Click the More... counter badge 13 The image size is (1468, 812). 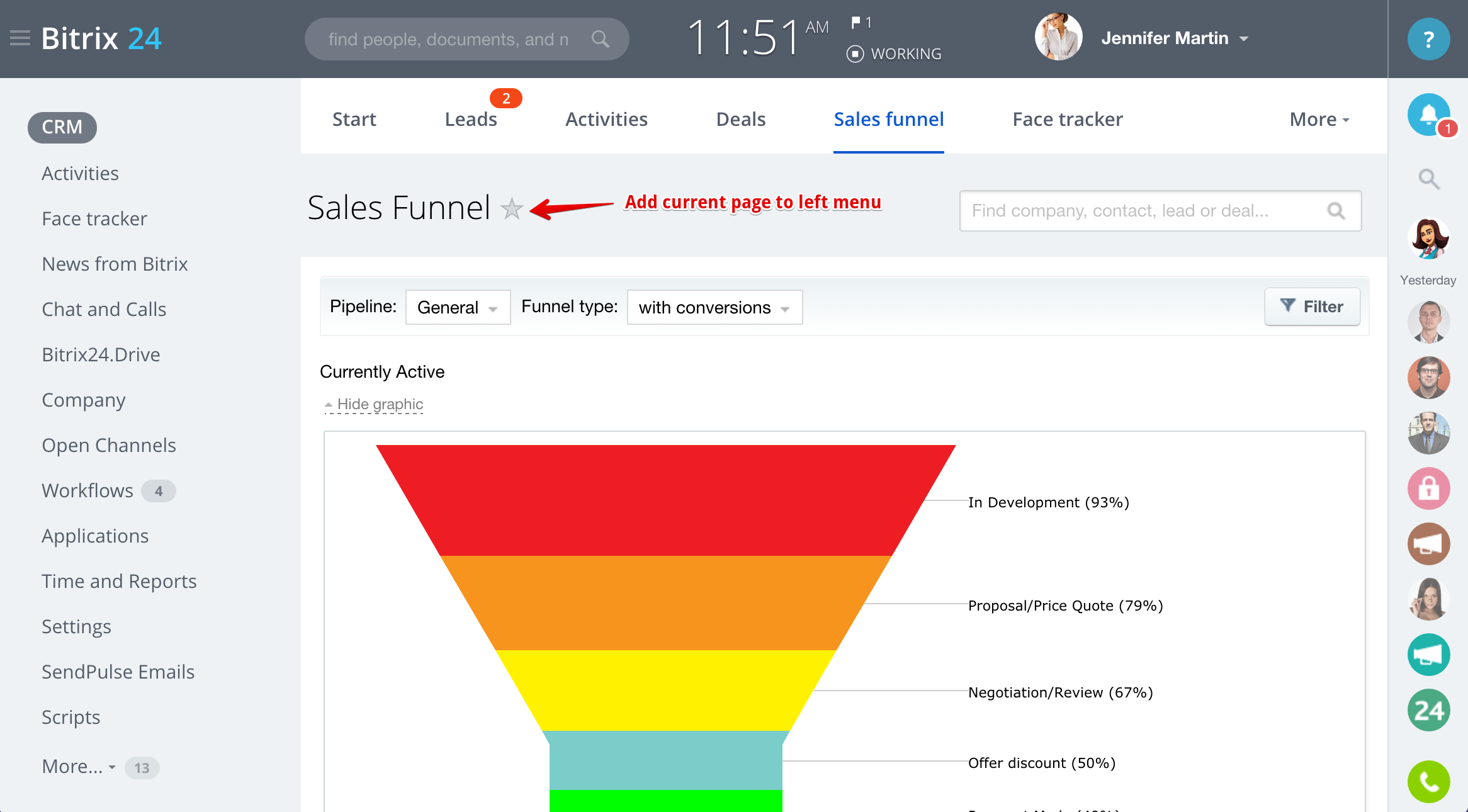[142, 768]
